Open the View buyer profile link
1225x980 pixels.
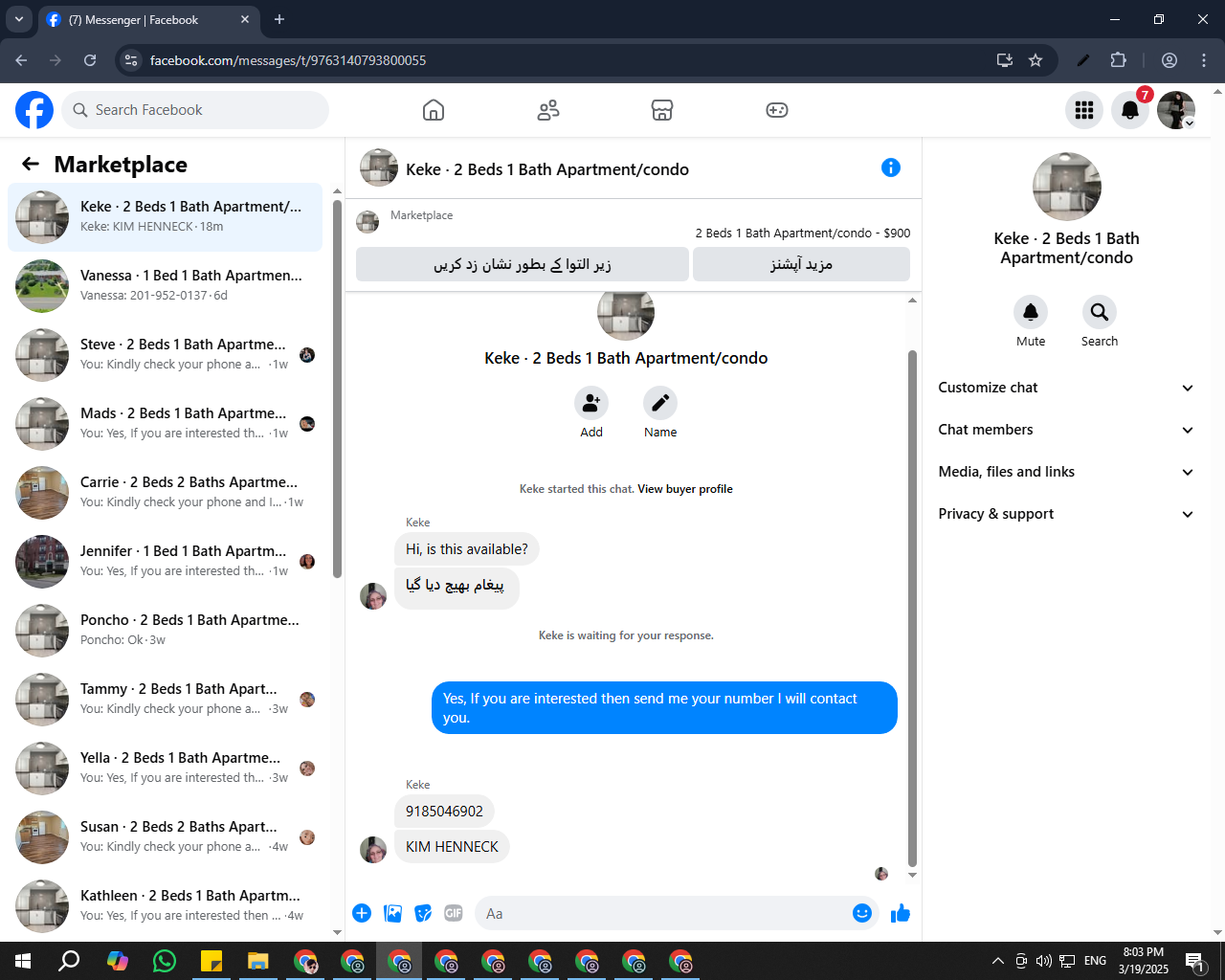[685, 489]
